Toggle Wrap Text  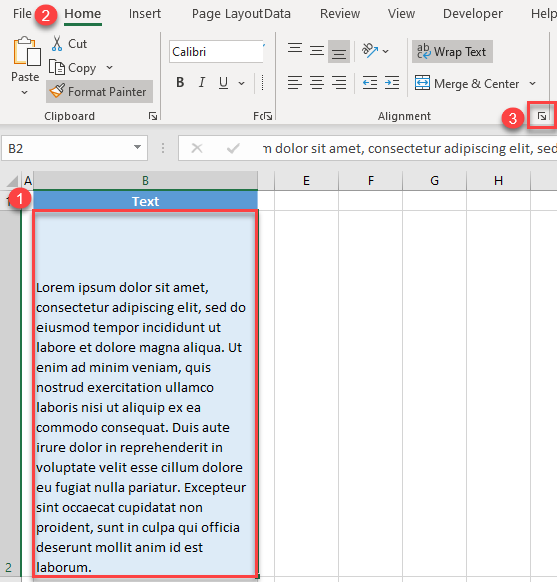[452, 52]
